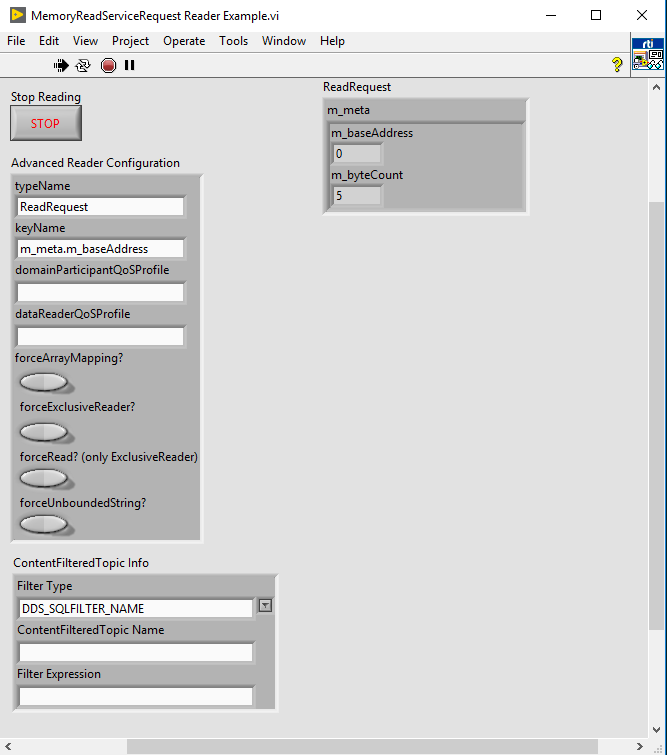Screen dimensions: 667x755
Task: Click the ContentFilteredTopic Info label
Action: 81,563
